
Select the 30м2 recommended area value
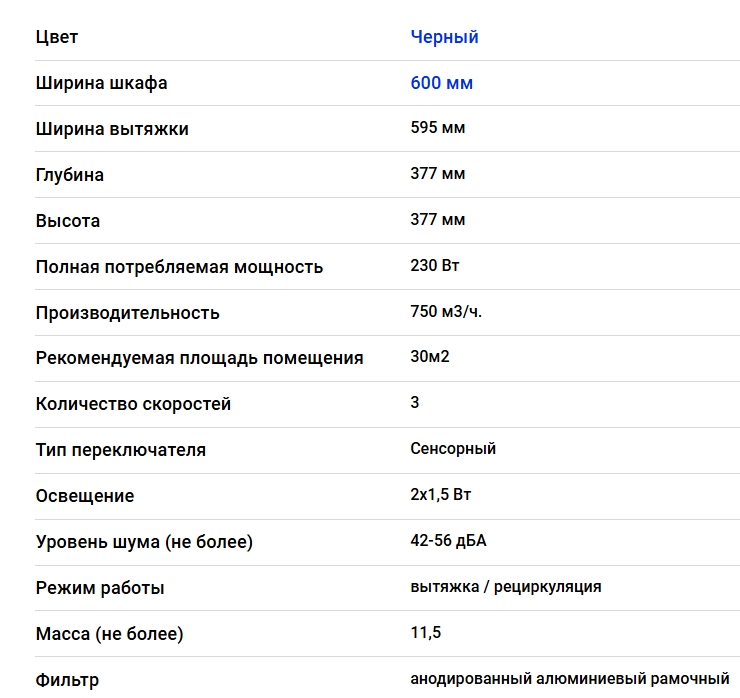click(429, 356)
